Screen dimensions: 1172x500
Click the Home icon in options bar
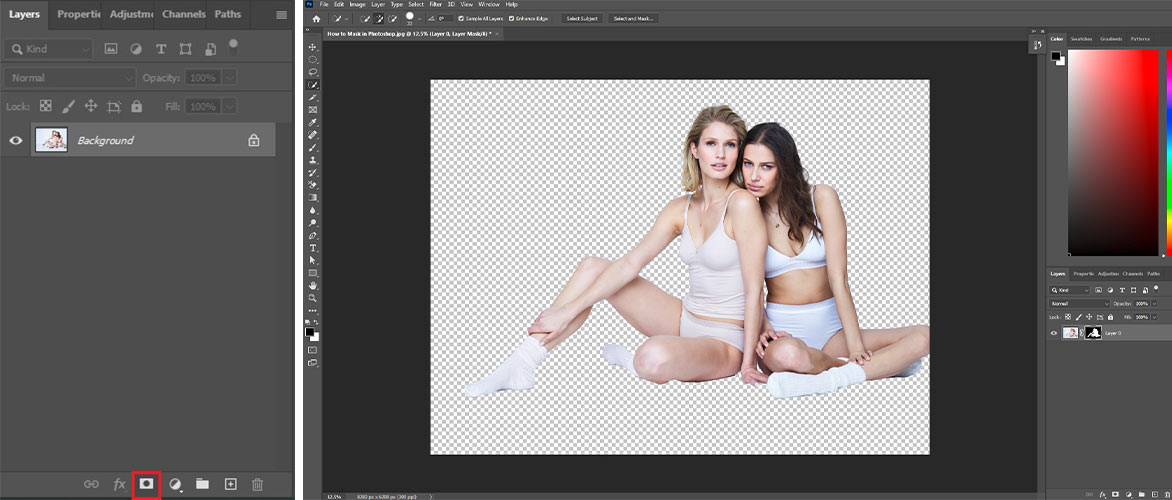coord(316,19)
